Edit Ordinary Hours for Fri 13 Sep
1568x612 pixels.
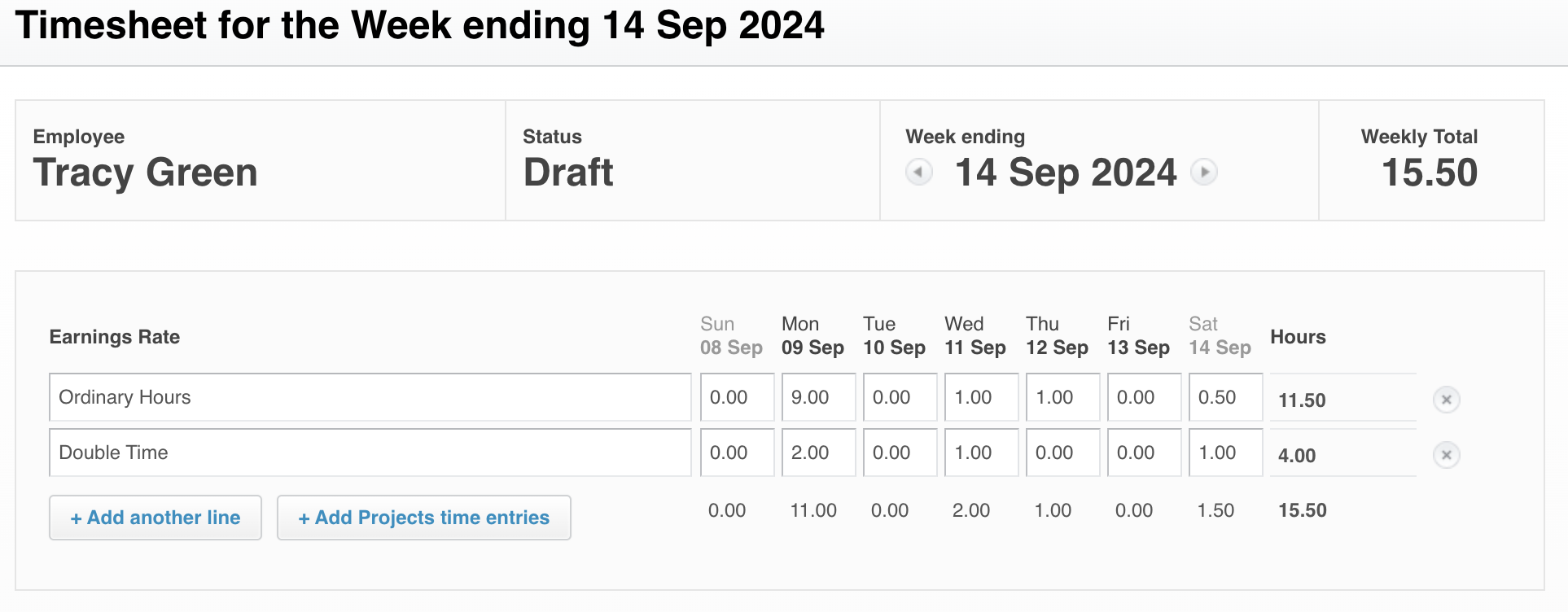[x=1145, y=397]
